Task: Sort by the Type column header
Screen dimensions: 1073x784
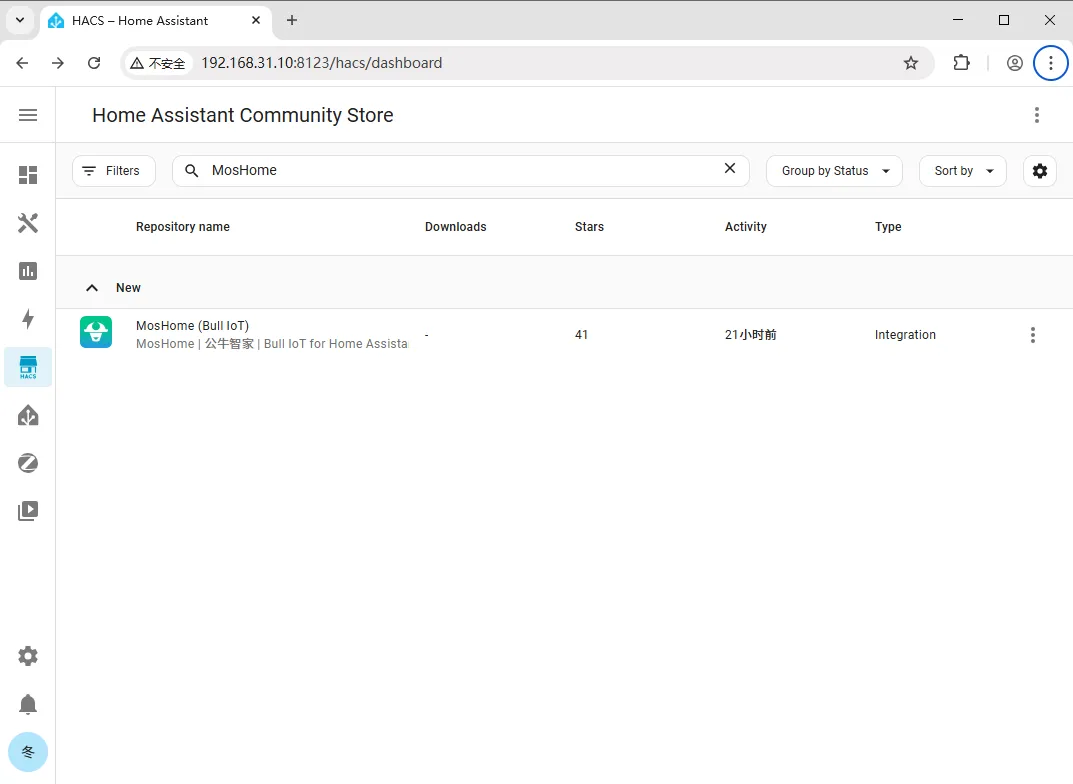Action: point(888,226)
